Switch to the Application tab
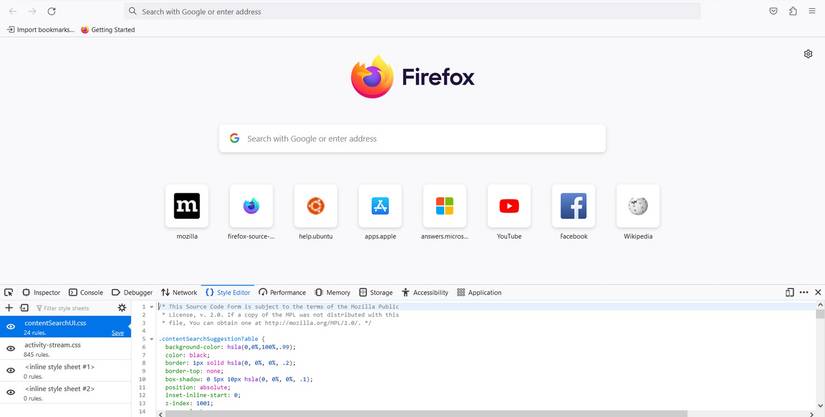The height and width of the screenshot is (417, 825). coord(479,292)
